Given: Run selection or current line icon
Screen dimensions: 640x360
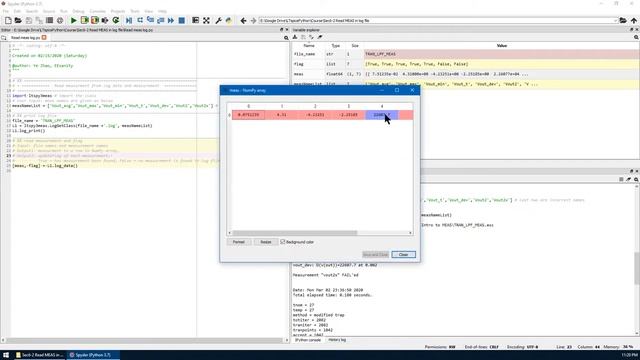Looking at the screenshot, I should point(105,20).
